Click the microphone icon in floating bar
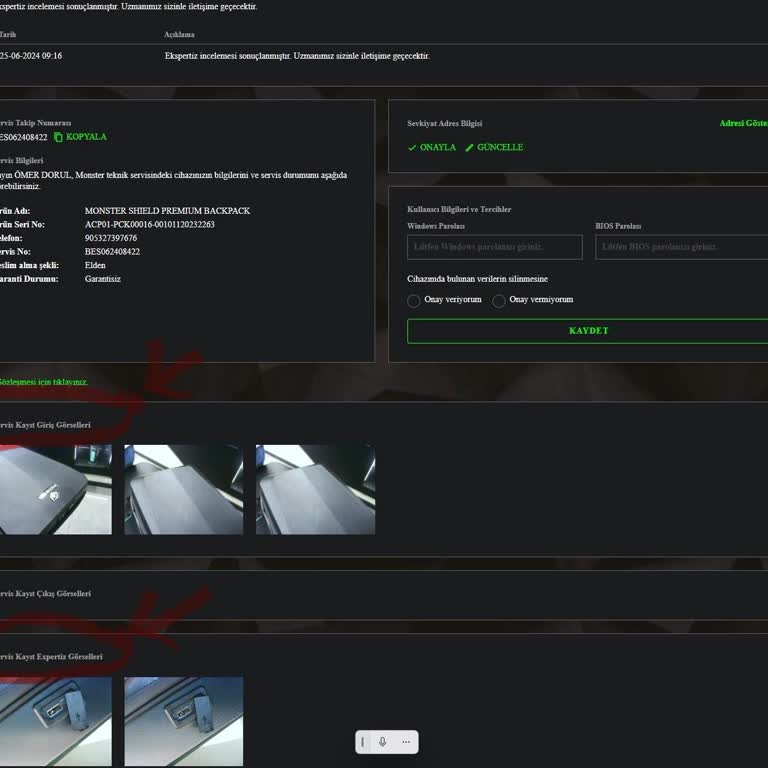 (383, 742)
